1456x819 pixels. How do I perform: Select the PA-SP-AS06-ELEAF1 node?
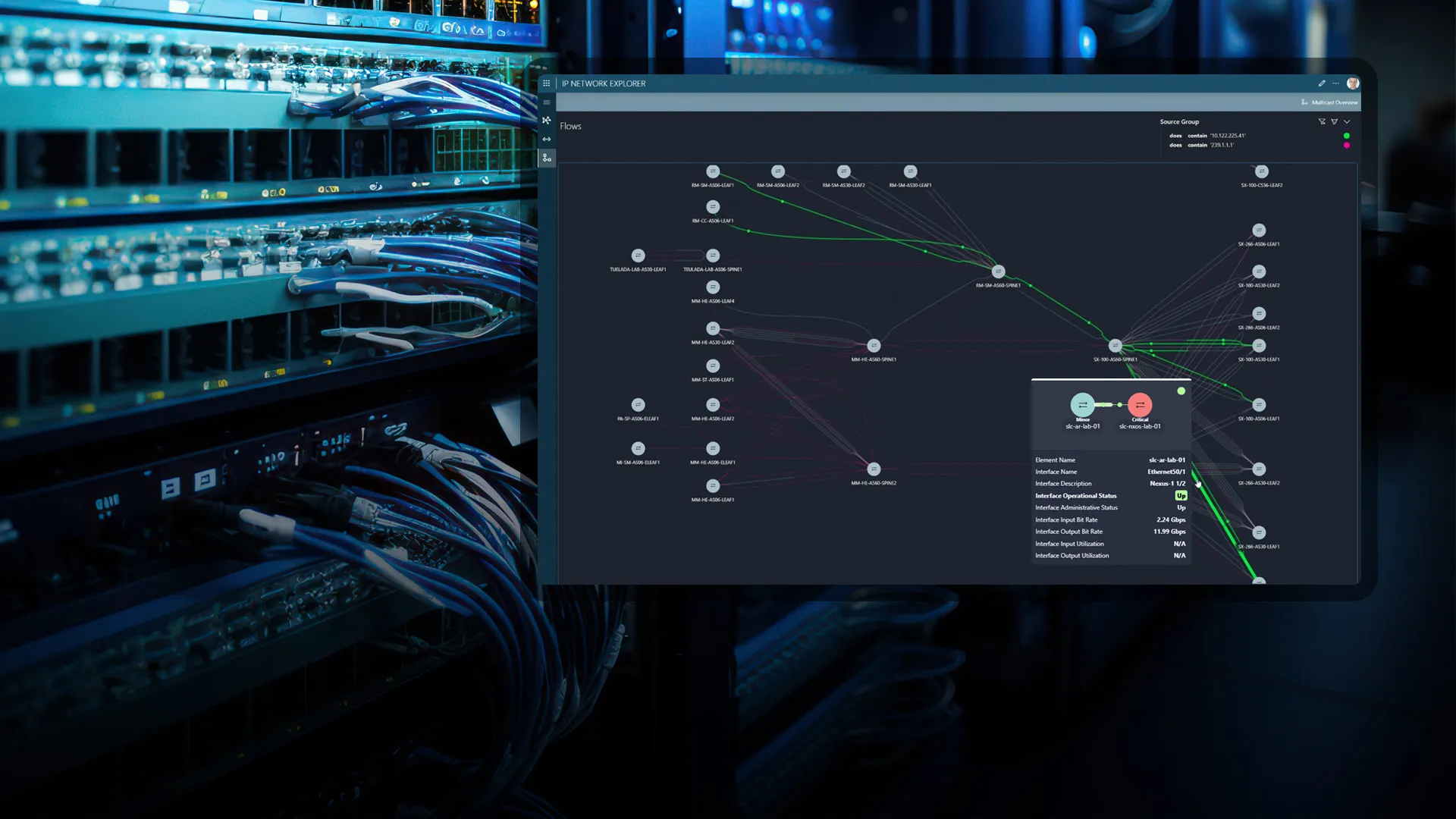pos(639,405)
